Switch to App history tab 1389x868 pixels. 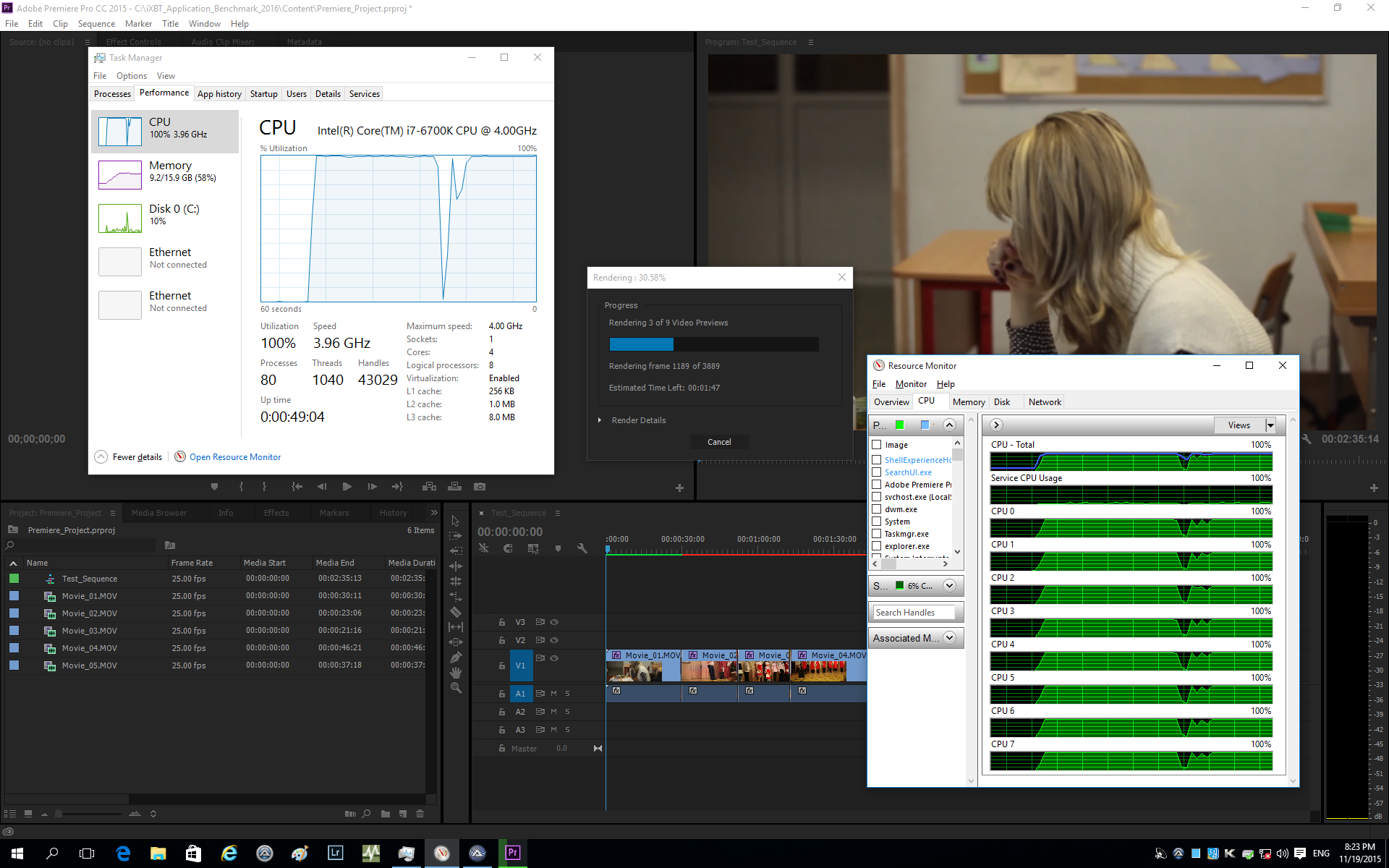coord(219,94)
